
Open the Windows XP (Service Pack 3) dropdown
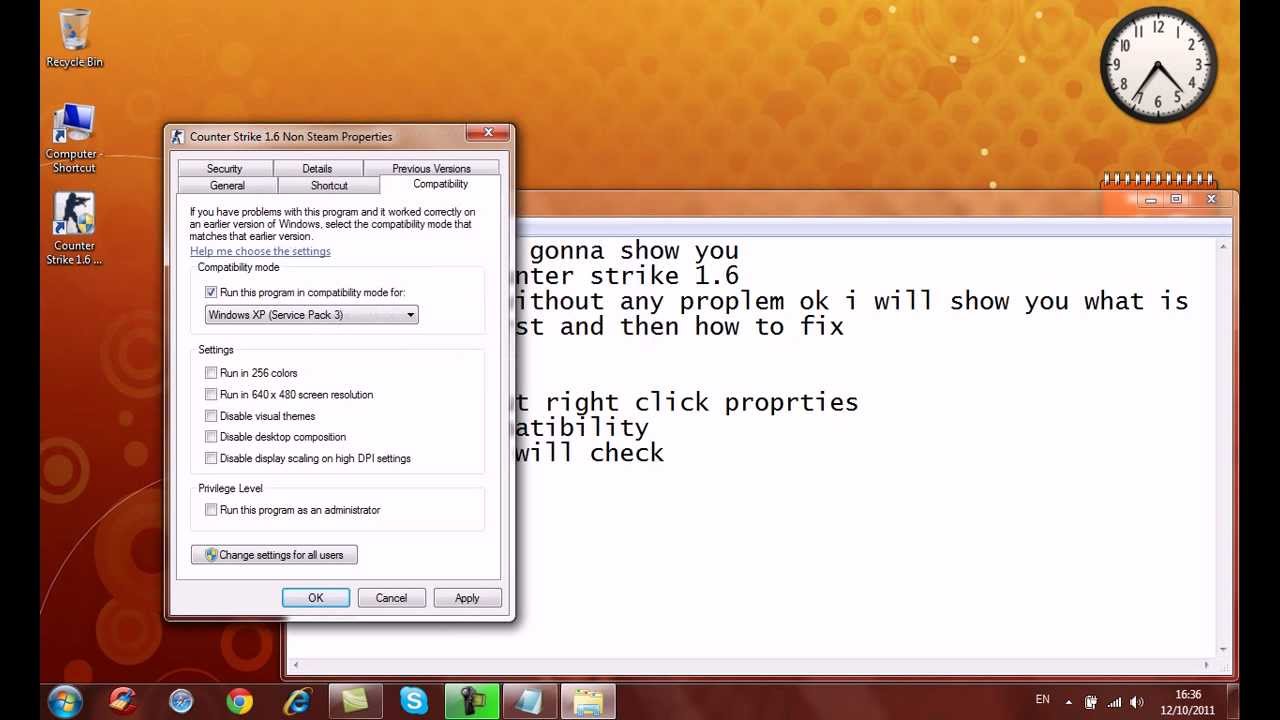point(311,315)
